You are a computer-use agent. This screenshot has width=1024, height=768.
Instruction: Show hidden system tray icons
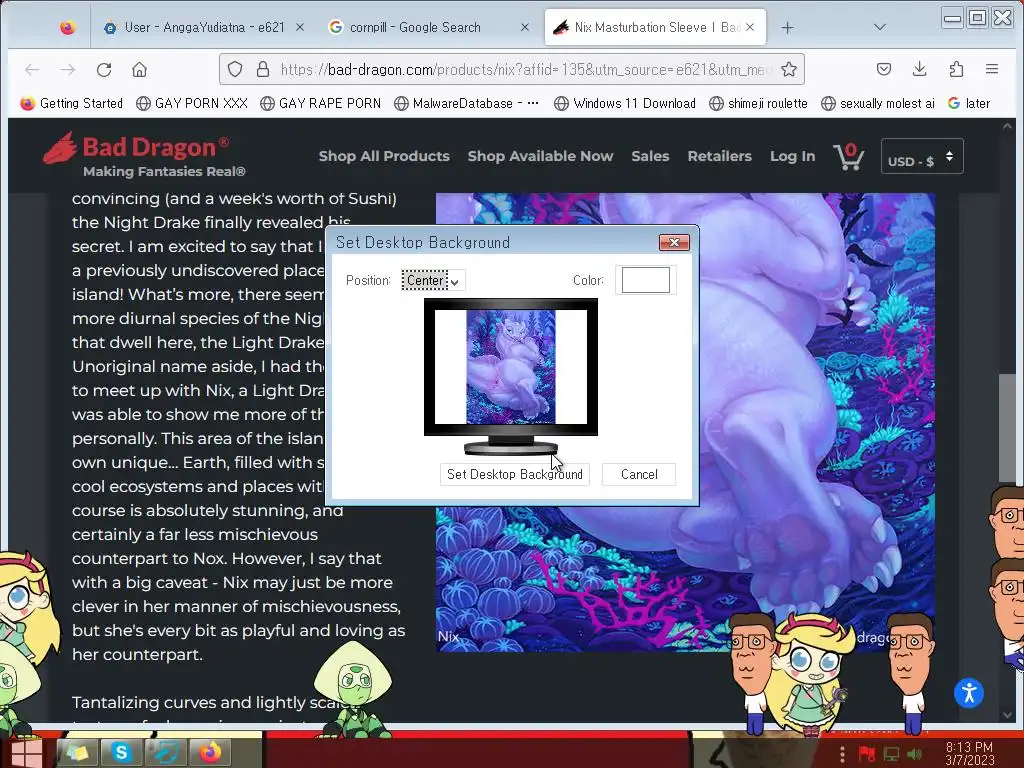pos(842,754)
